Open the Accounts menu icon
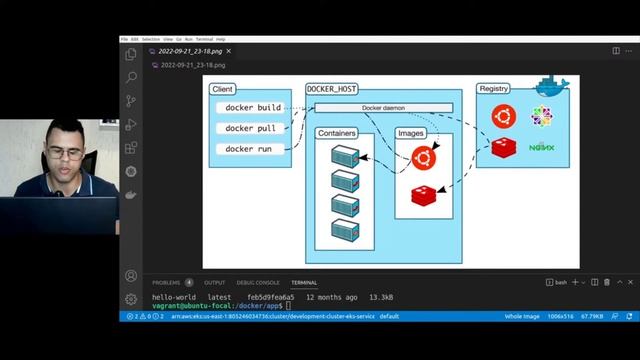Image resolution: width=640 pixels, height=360 pixels. [x=131, y=276]
